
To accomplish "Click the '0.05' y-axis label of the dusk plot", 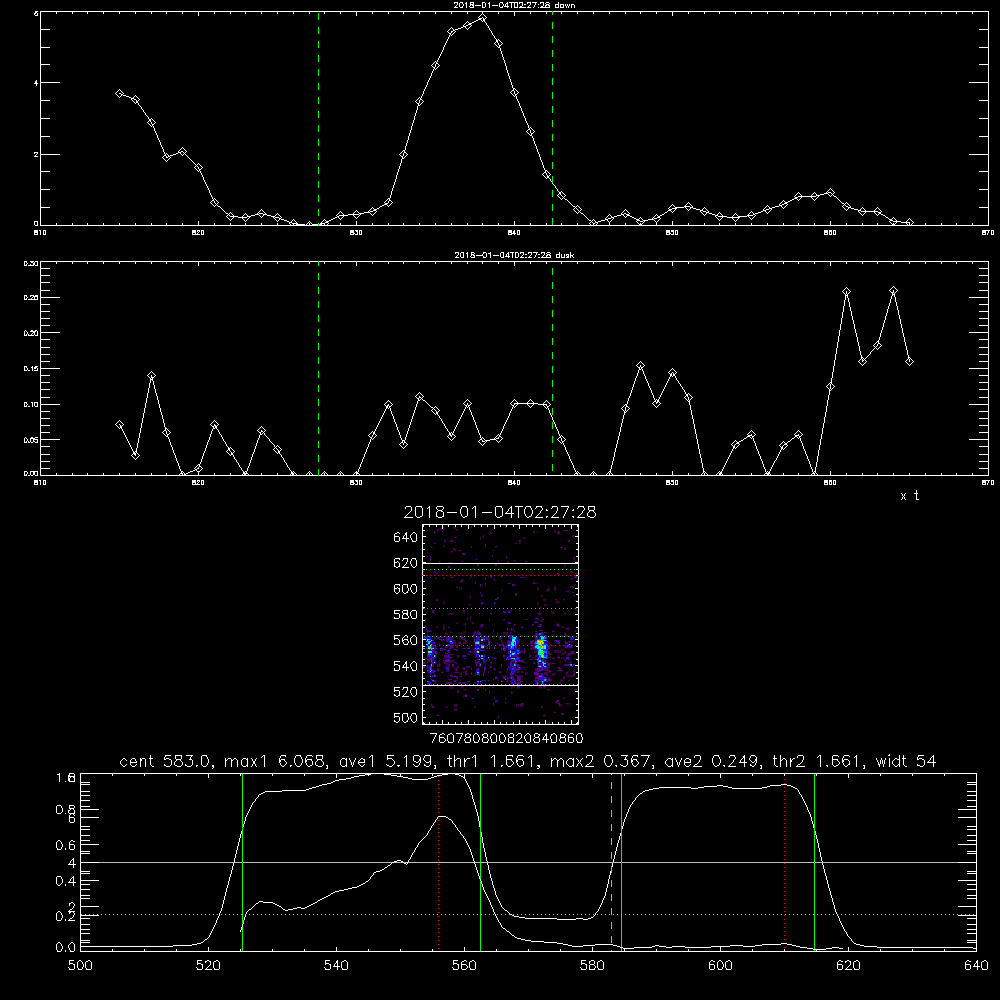I will (x=31, y=440).
